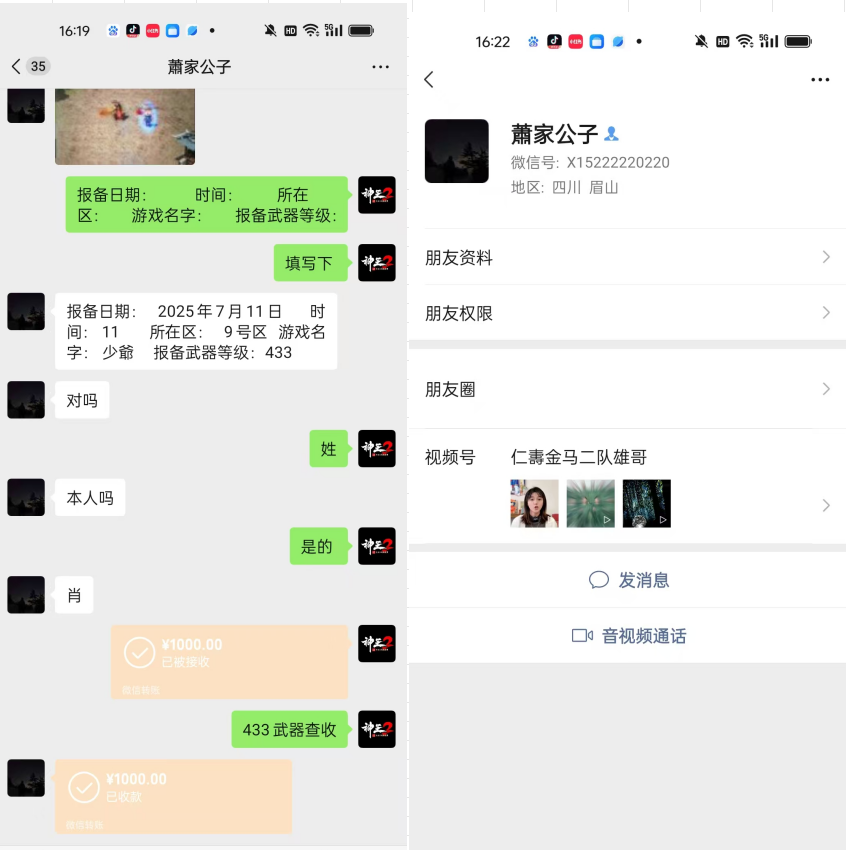Open the chat more options menu
Image resolution: width=846 pixels, height=850 pixels.
(380, 67)
